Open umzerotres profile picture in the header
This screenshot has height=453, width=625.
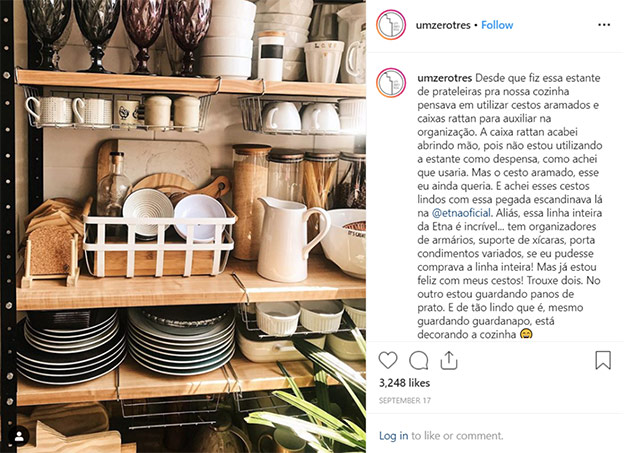[x=391, y=25]
